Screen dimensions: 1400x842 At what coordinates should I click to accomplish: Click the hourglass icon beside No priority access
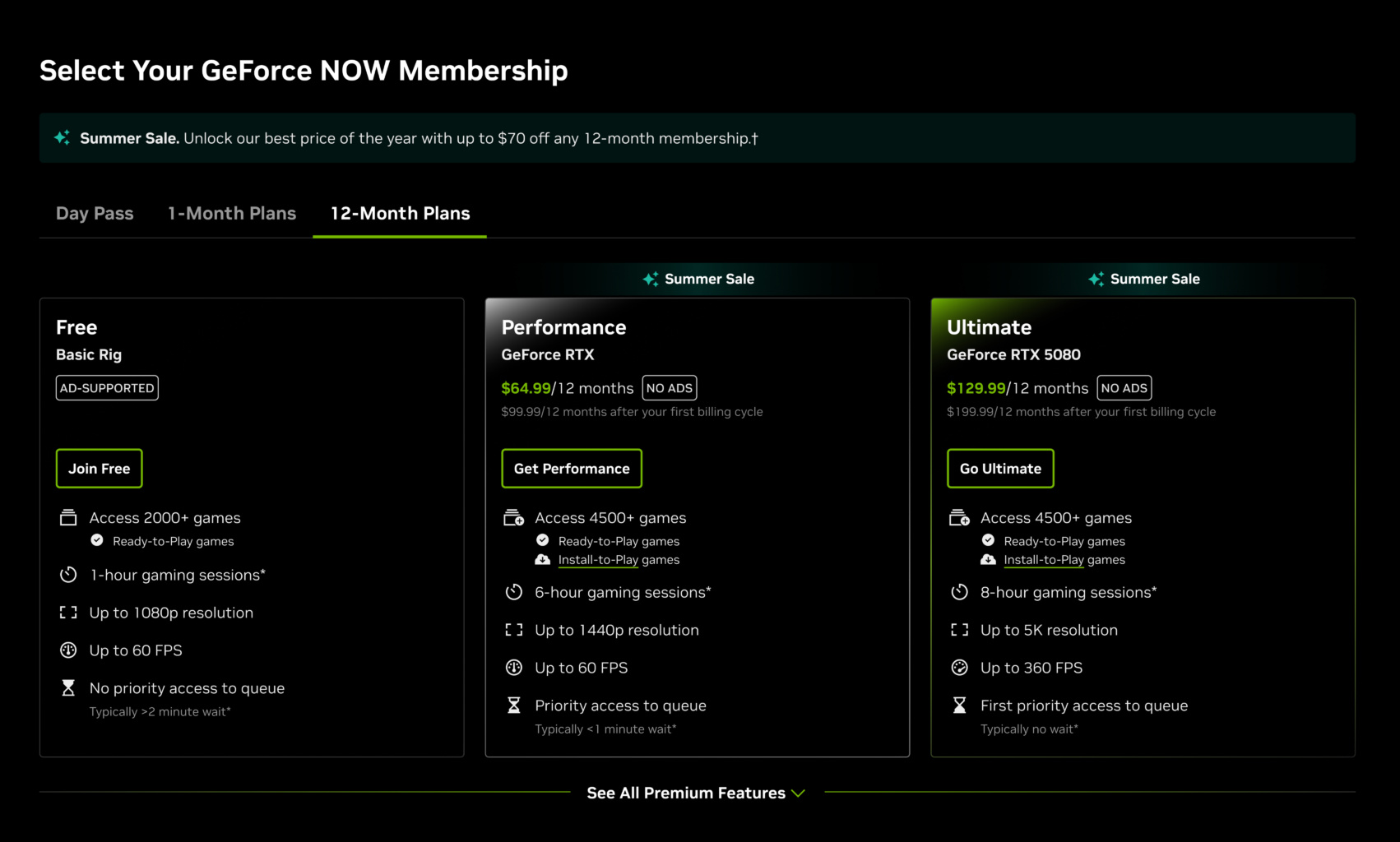(x=68, y=688)
